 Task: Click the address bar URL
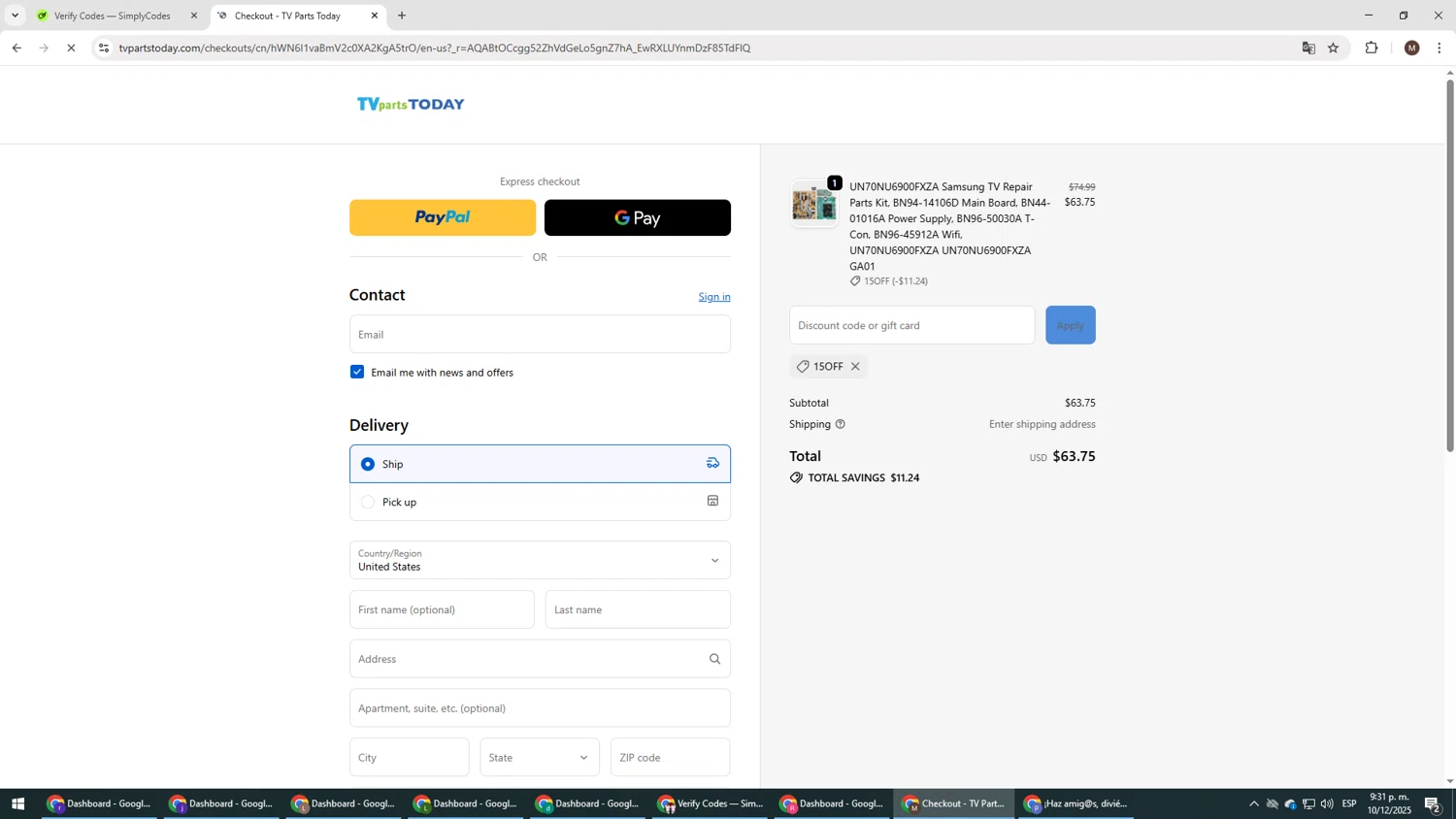tap(435, 48)
